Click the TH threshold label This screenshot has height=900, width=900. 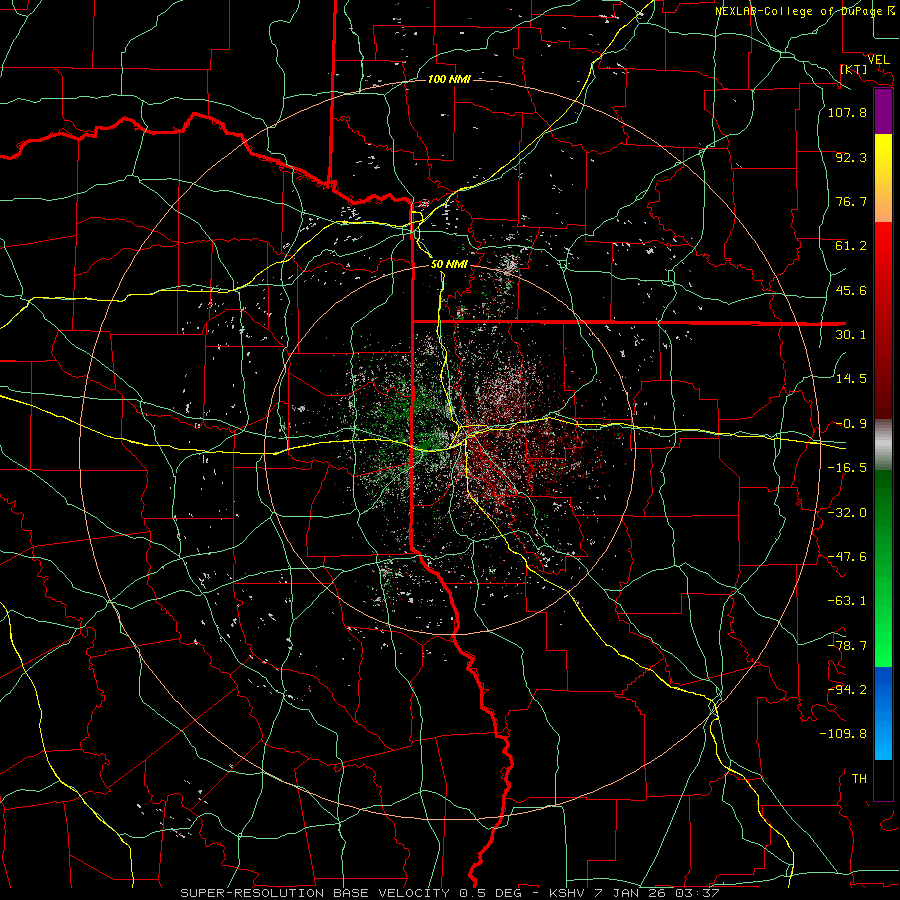tap(859, 779)
